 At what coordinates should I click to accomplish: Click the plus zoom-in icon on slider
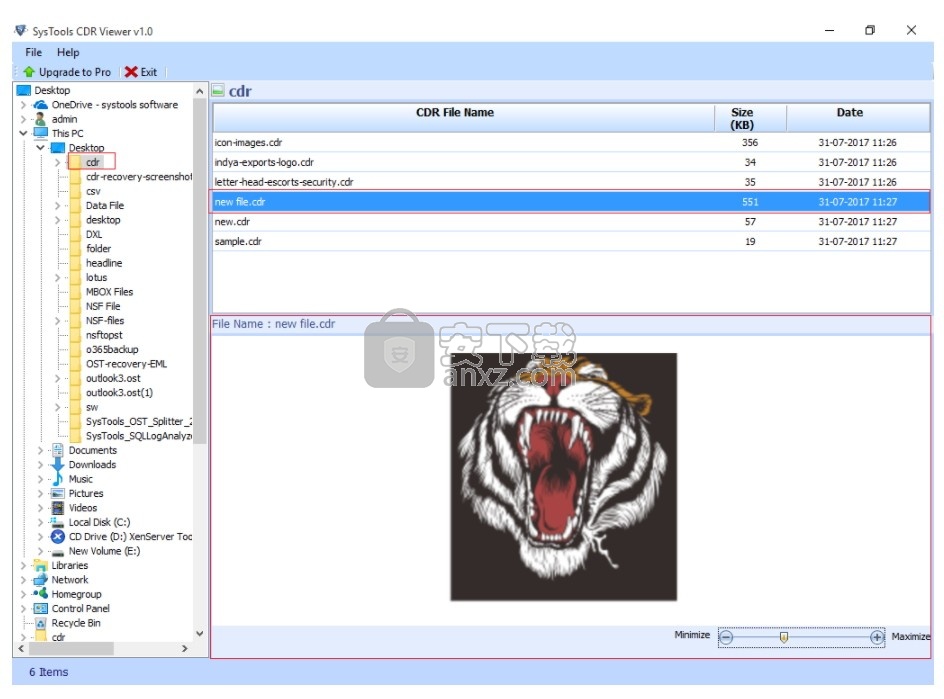[877, 637]
